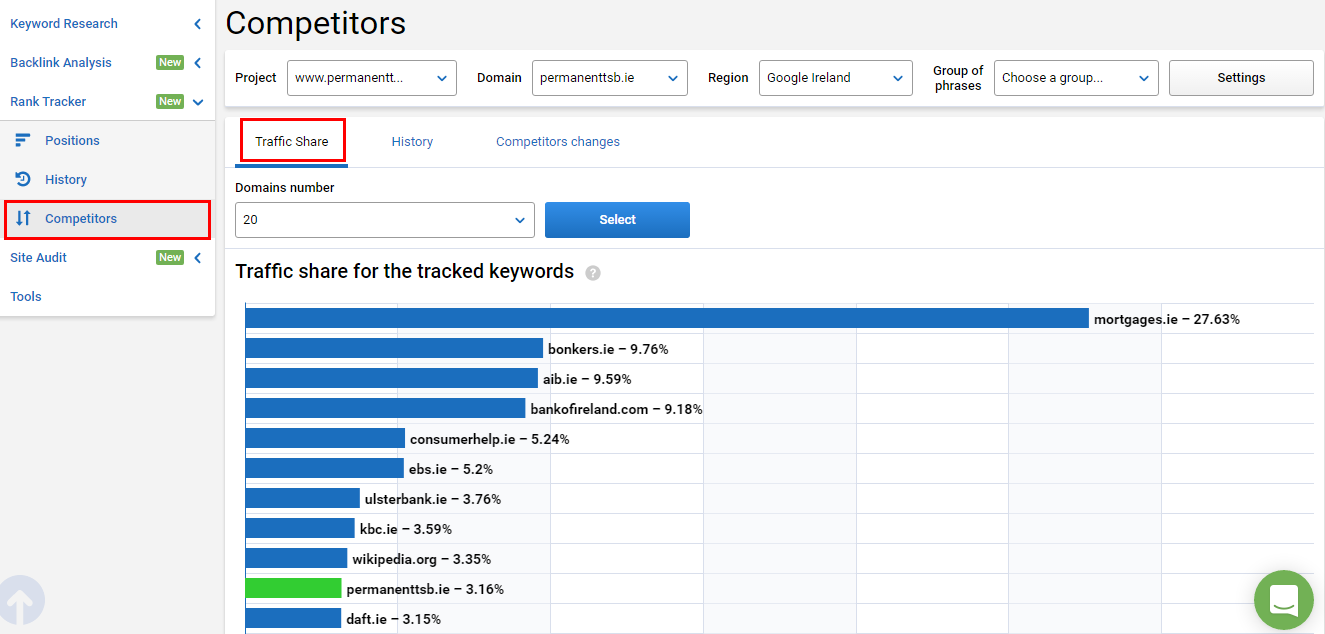1325x634 pixels.
Task: Click label kbc.ie – 3.59%
Action: point(406,529)
